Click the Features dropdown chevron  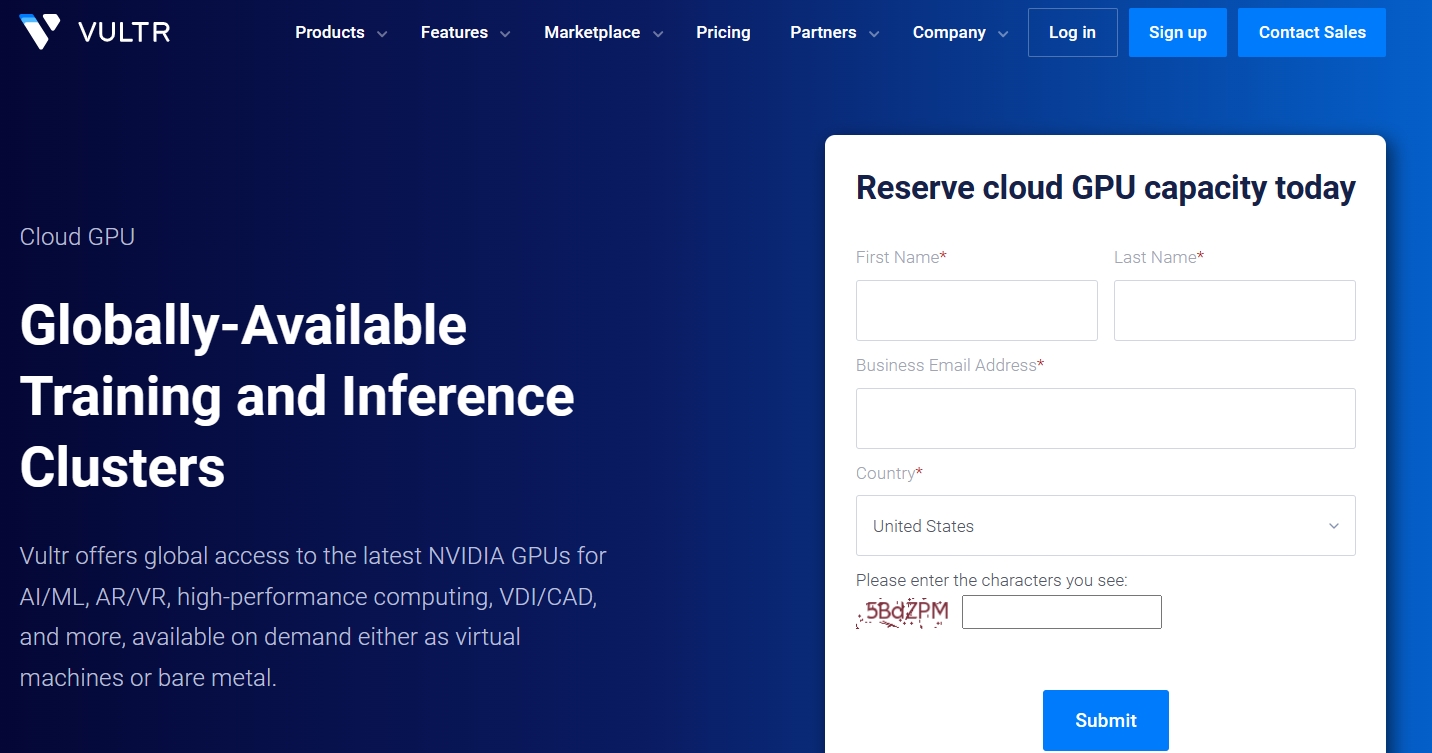click(x=503, y=33)
